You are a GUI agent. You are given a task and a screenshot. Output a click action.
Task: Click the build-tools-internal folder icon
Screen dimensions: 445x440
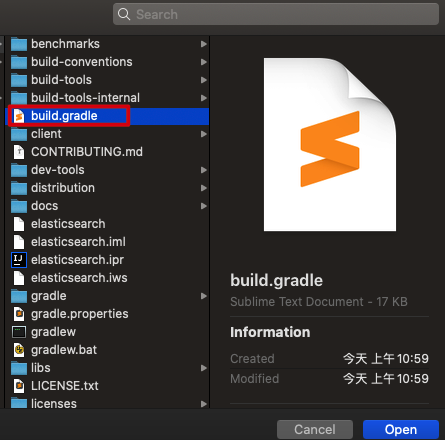(x=19, y=98)
